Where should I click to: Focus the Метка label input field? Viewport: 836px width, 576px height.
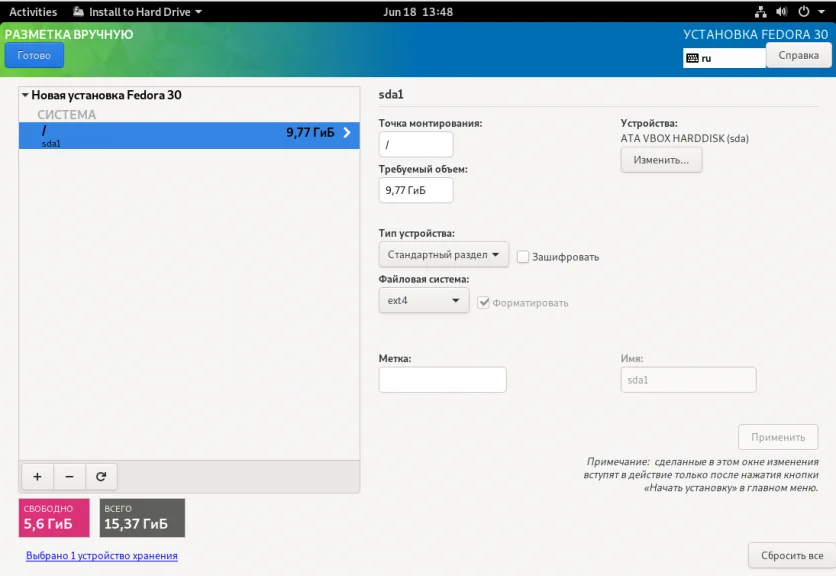pyautogui.click(x=443, y=380)
